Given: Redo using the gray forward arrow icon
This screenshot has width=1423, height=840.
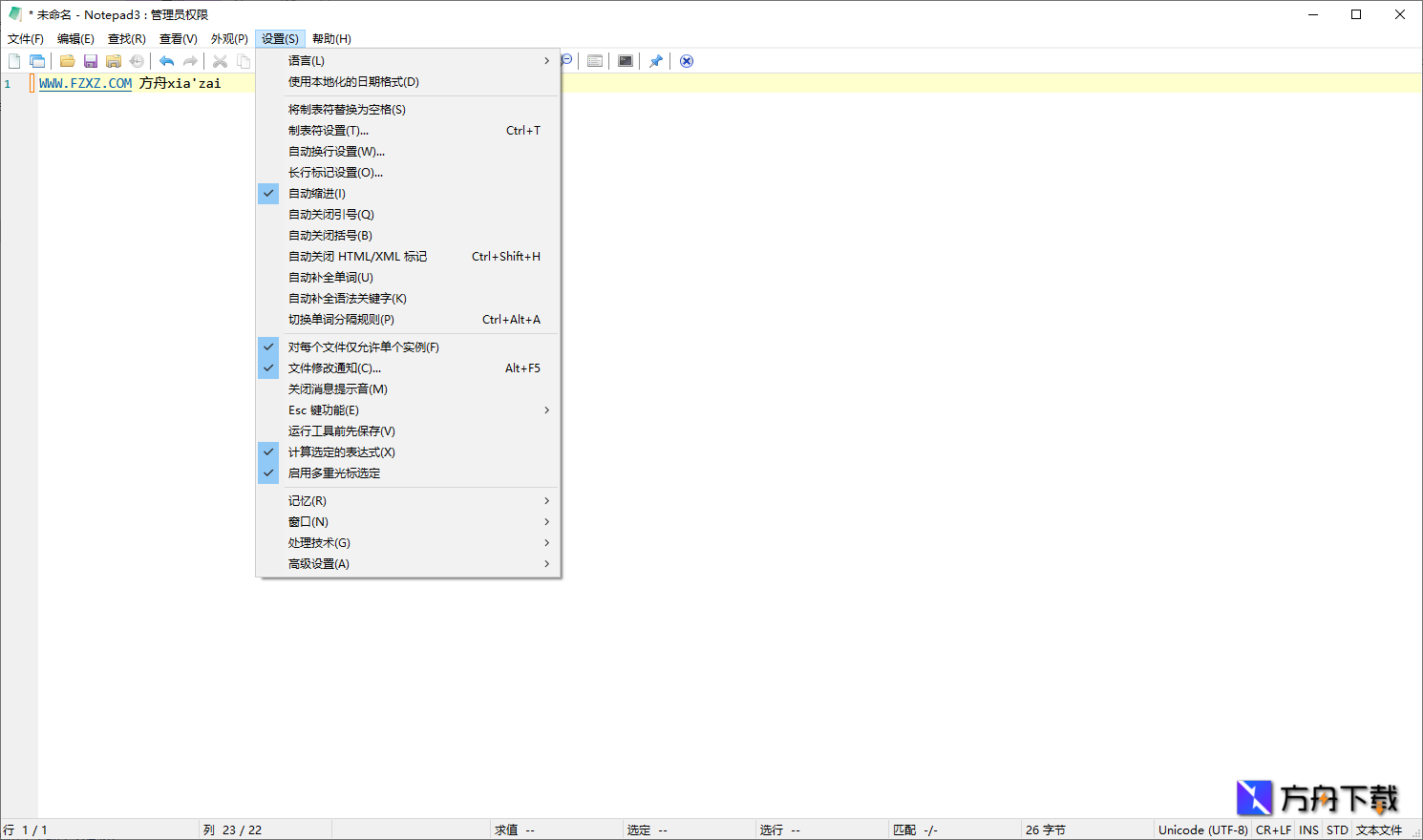Looking at the screenshot, I should click(x=190, y=60).
